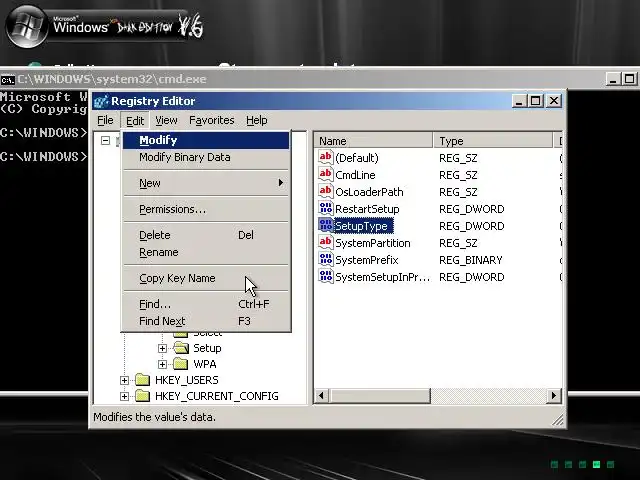Expand the HKEY_USERS hive
The image size is (640, 480).
(x=124, y=380)
